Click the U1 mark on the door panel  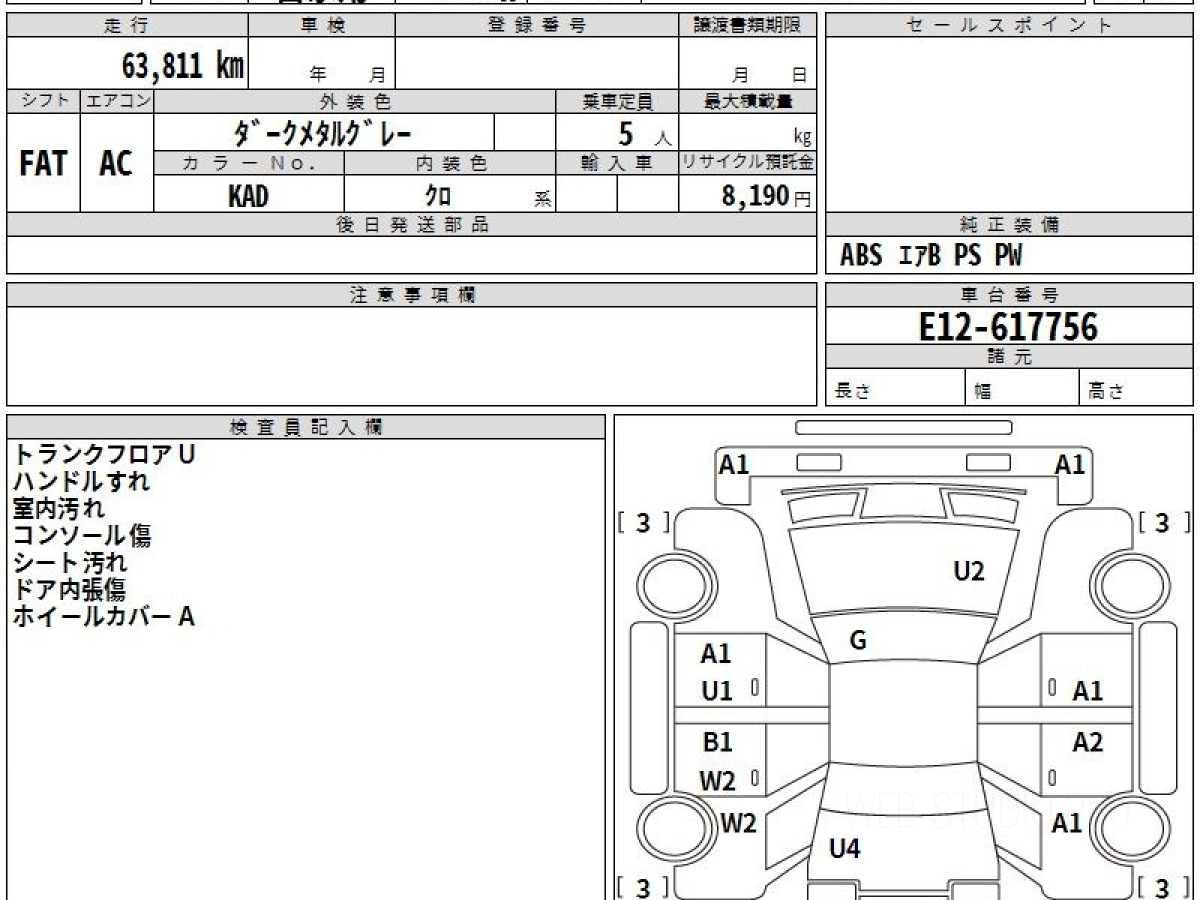[x=717, y=691]
